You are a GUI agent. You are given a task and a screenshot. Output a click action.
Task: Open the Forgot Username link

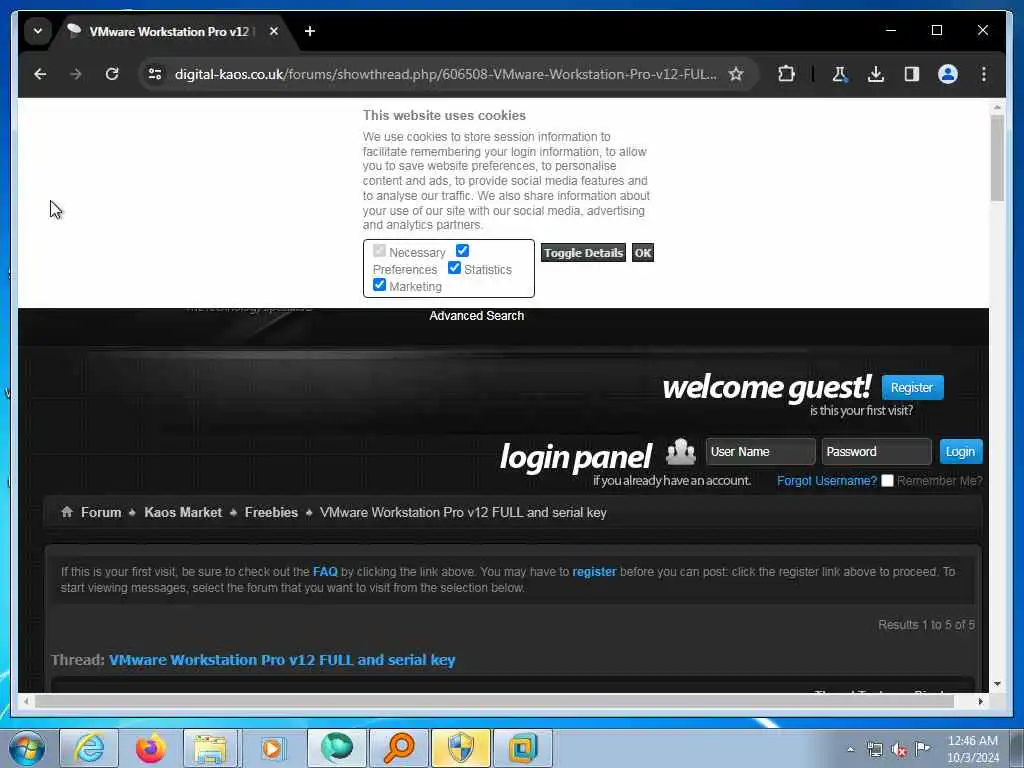pyautogui.click(x=827, y=481)
